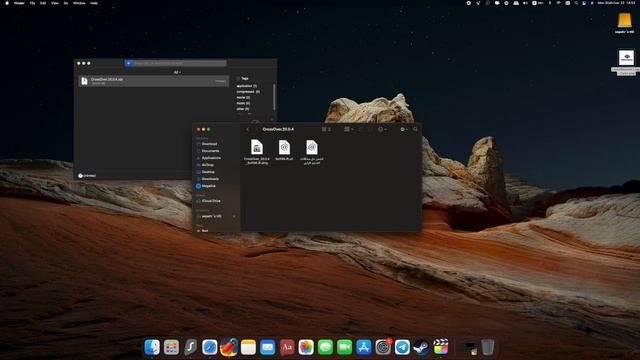Open the Go menu
Viewport: 640px width, 360px height.
[x=66, y=3]
